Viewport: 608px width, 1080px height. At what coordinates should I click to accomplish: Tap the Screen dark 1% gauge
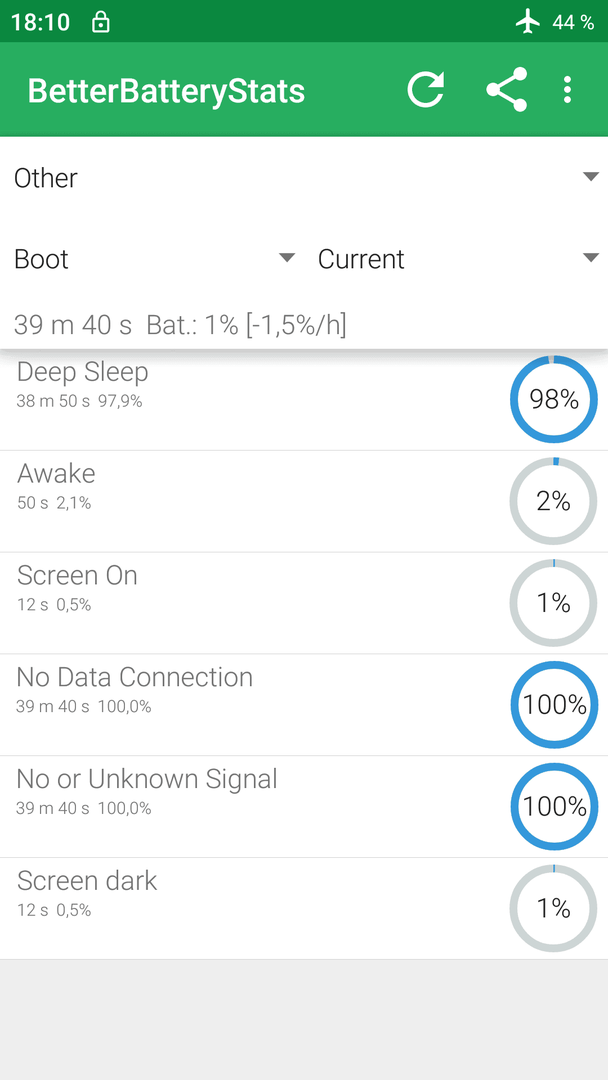[554, 908]
